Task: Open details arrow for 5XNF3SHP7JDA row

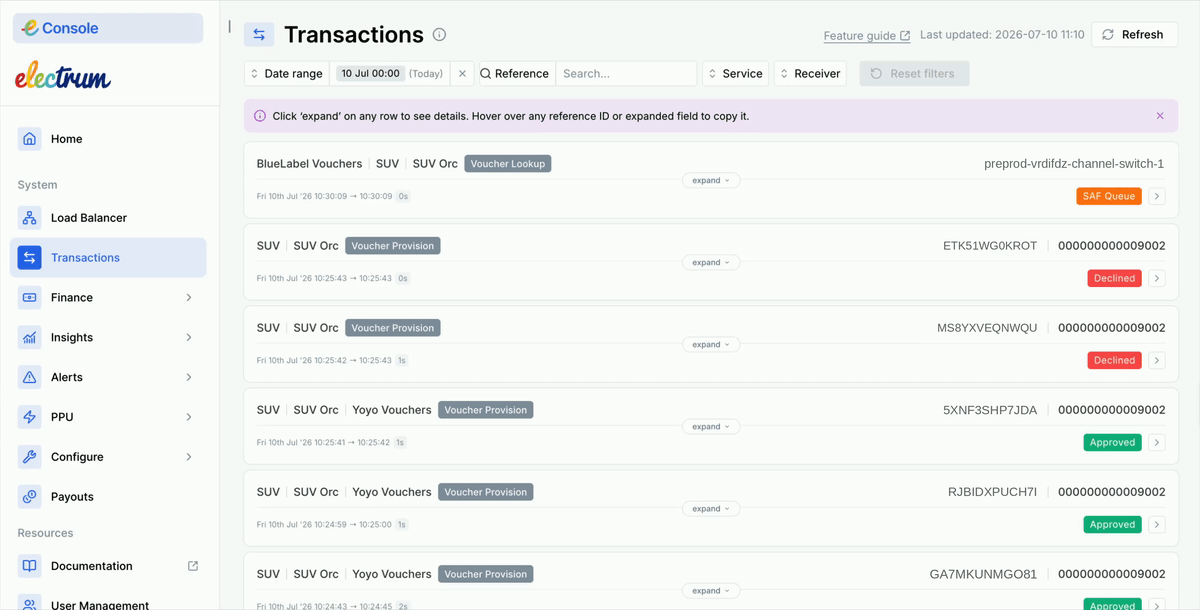Action: pyautogui.click(x=1157, y=443)
